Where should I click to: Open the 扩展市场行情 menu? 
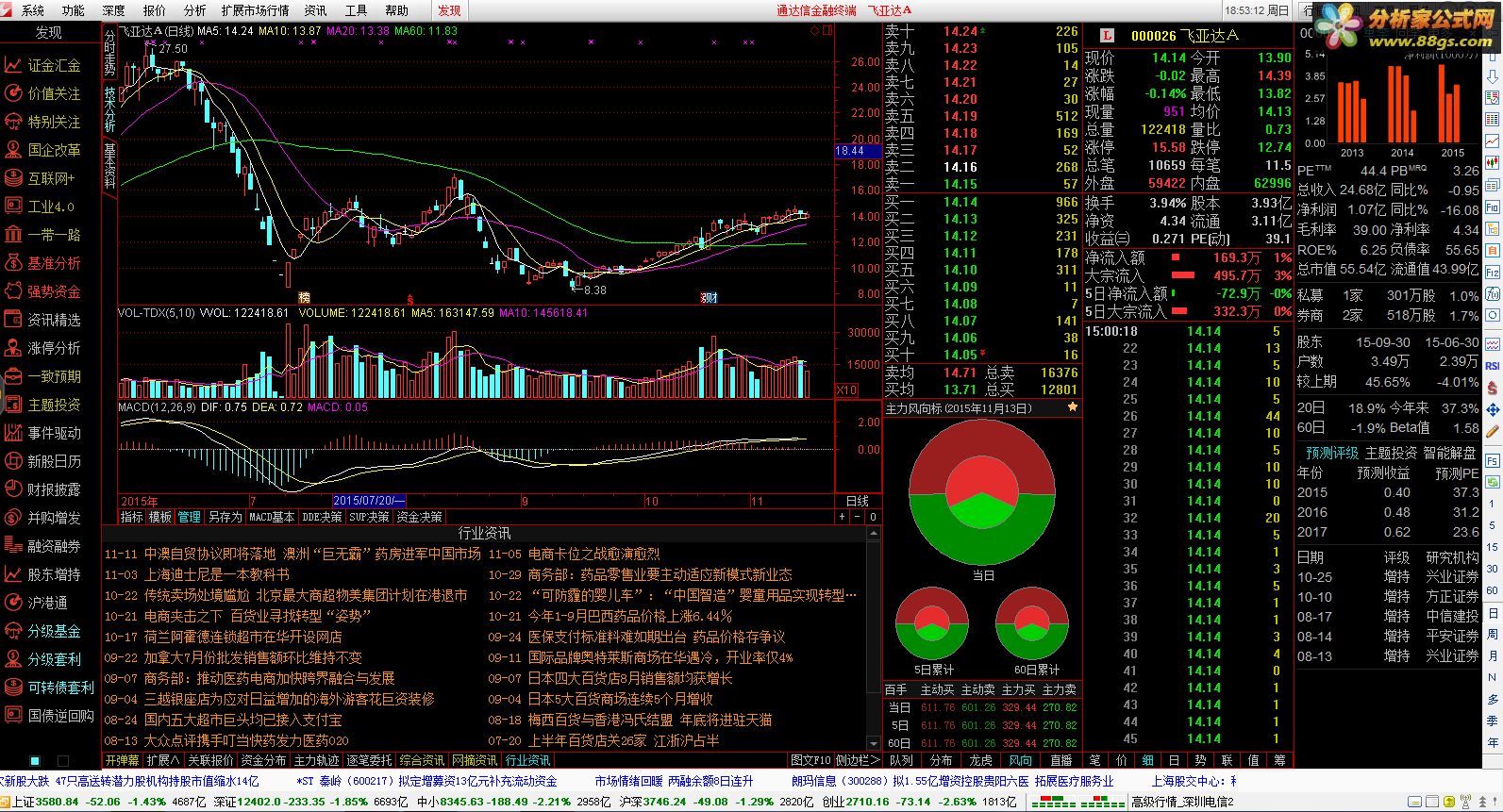pos(255,10)
